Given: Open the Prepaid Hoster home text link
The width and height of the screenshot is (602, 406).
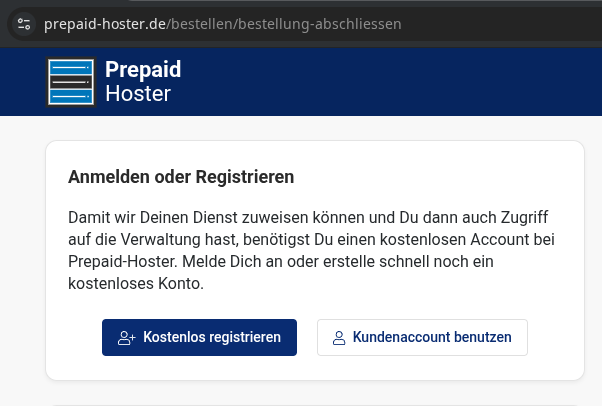Looking at the screenshot, I should tap(143, 81).
